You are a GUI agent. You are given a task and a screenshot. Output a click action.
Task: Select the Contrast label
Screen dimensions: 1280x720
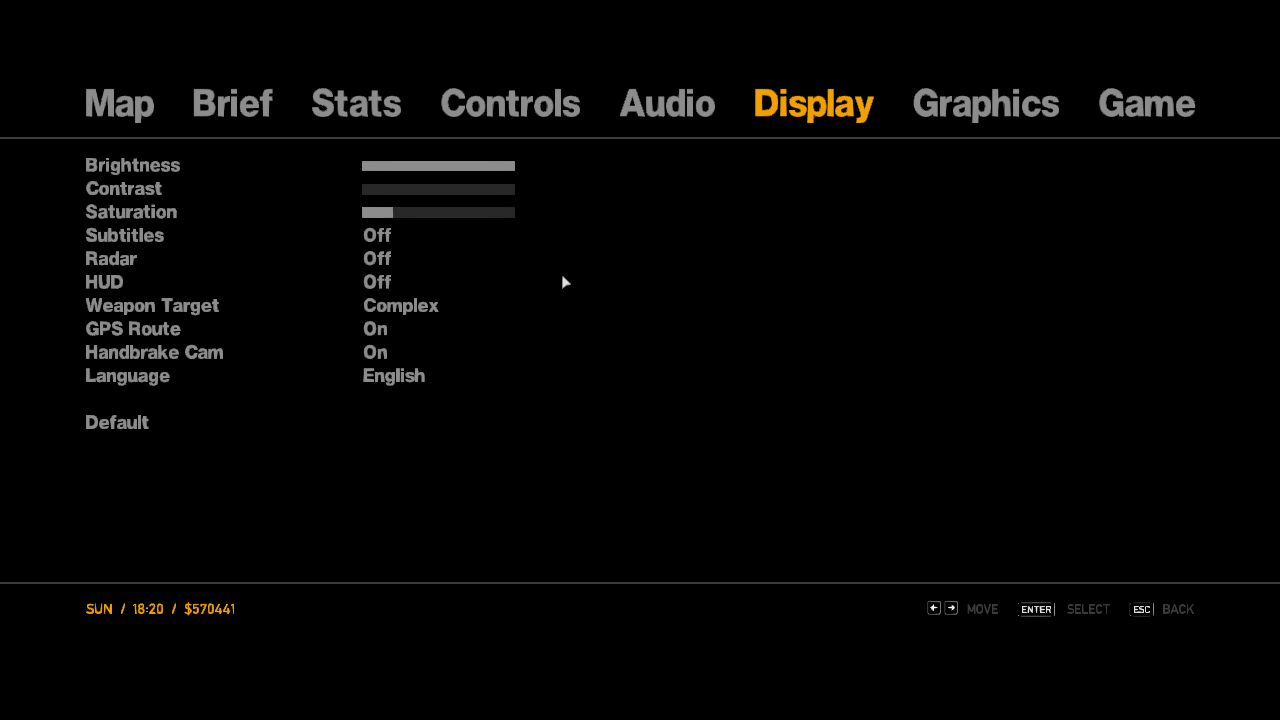pos(123,189)
